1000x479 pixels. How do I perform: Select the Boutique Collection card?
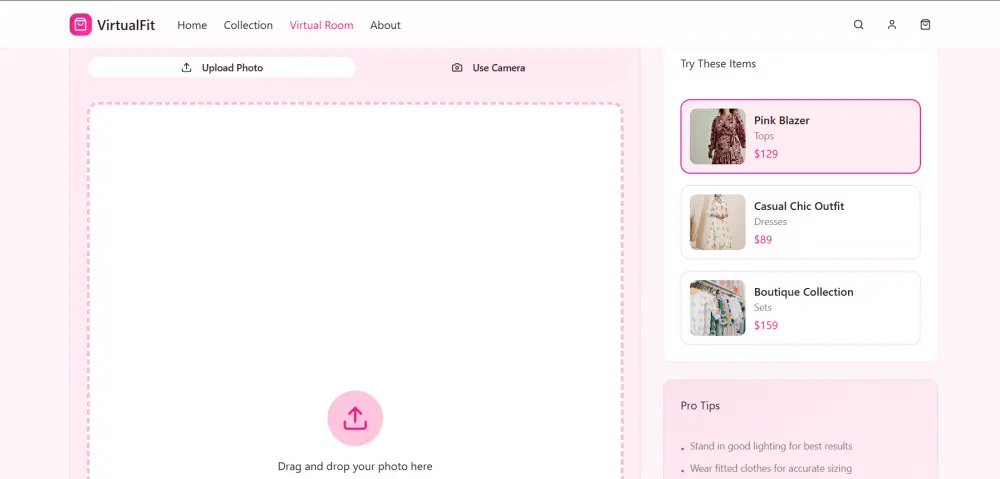[800, 308]
